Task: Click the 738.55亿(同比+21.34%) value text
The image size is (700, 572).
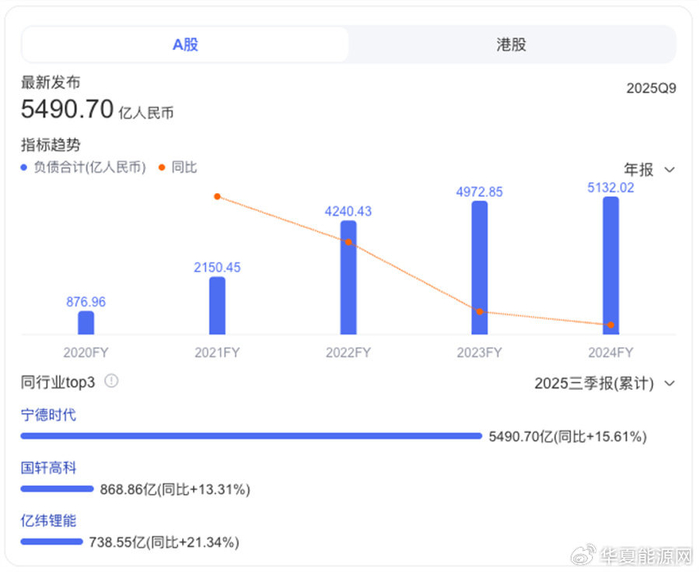Action: (x=164, y=542)
